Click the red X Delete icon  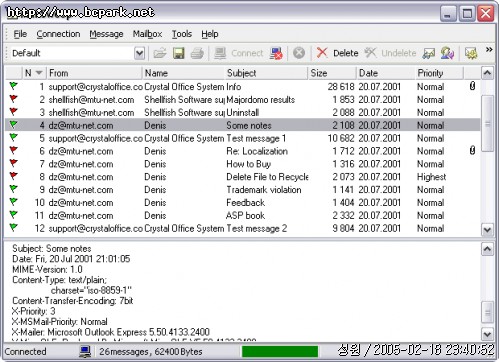[322, 53]
